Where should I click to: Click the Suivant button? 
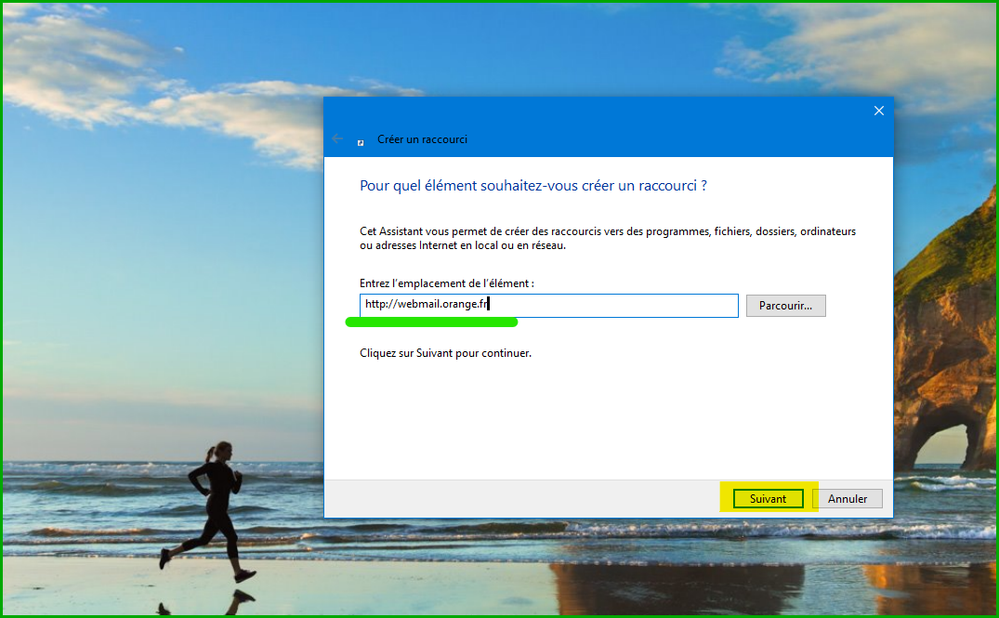coord(768,498)
